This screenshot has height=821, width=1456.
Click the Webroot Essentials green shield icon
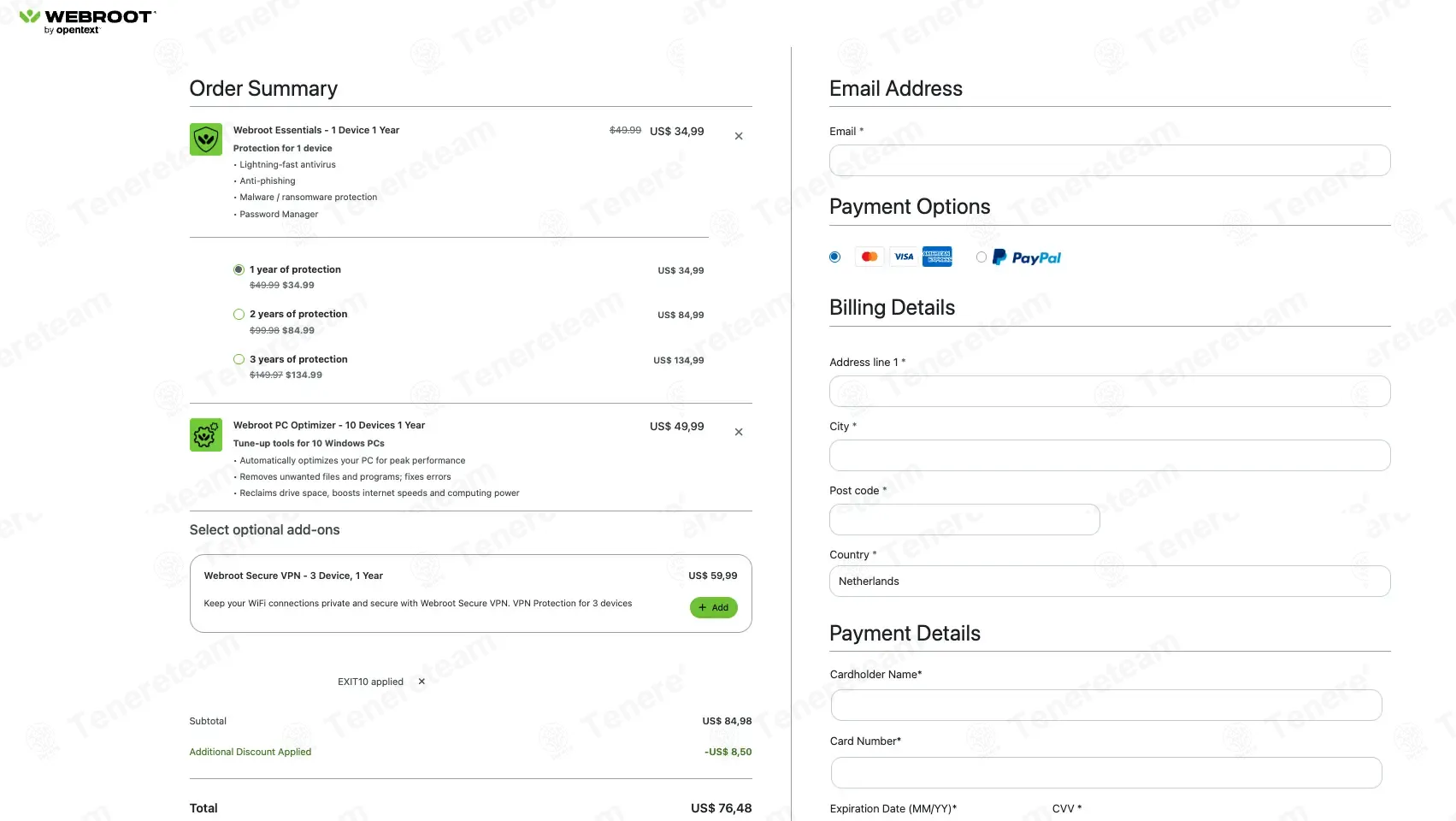(206, 139)
